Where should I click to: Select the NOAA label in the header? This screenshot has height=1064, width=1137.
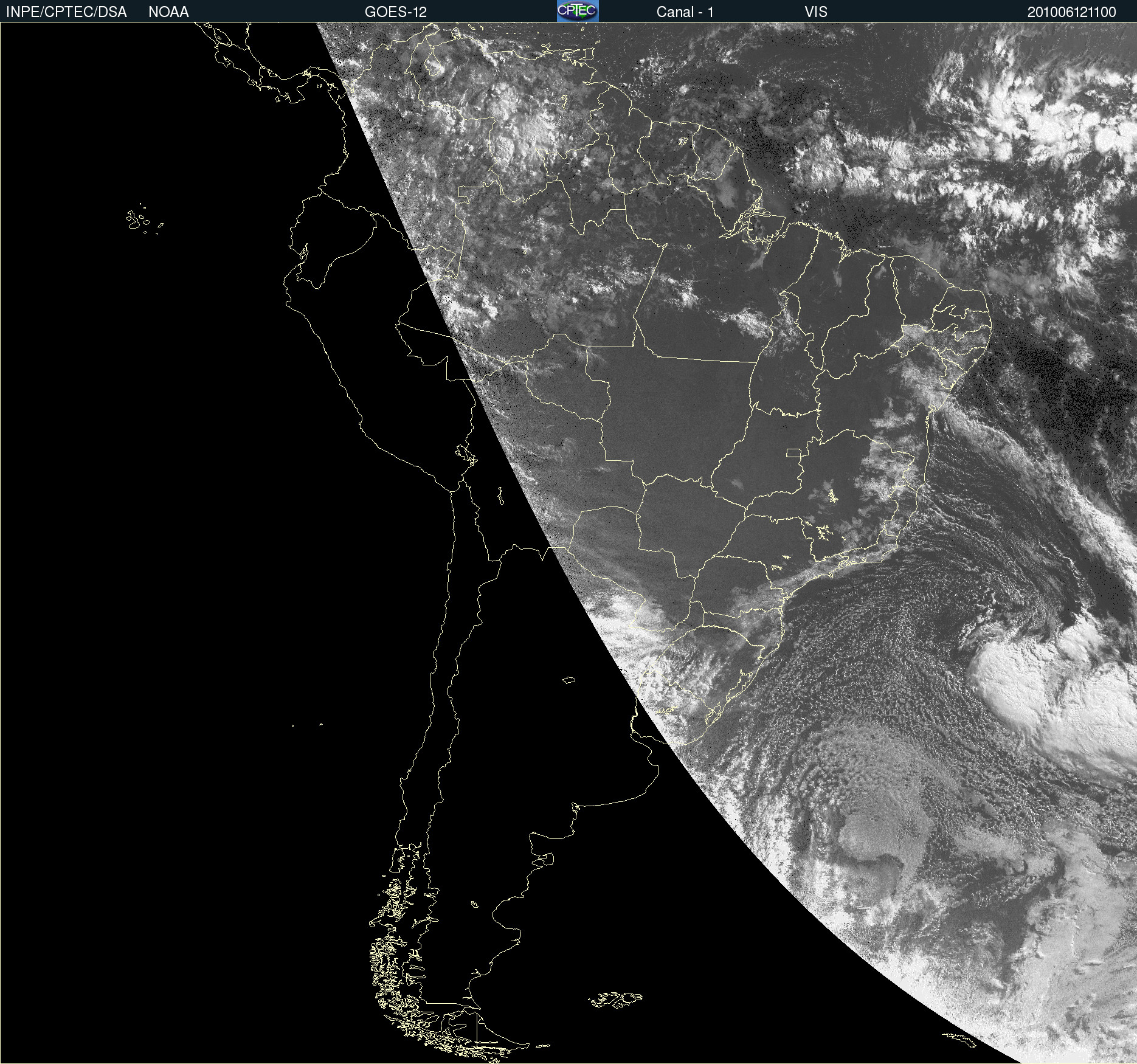point(168,12)
